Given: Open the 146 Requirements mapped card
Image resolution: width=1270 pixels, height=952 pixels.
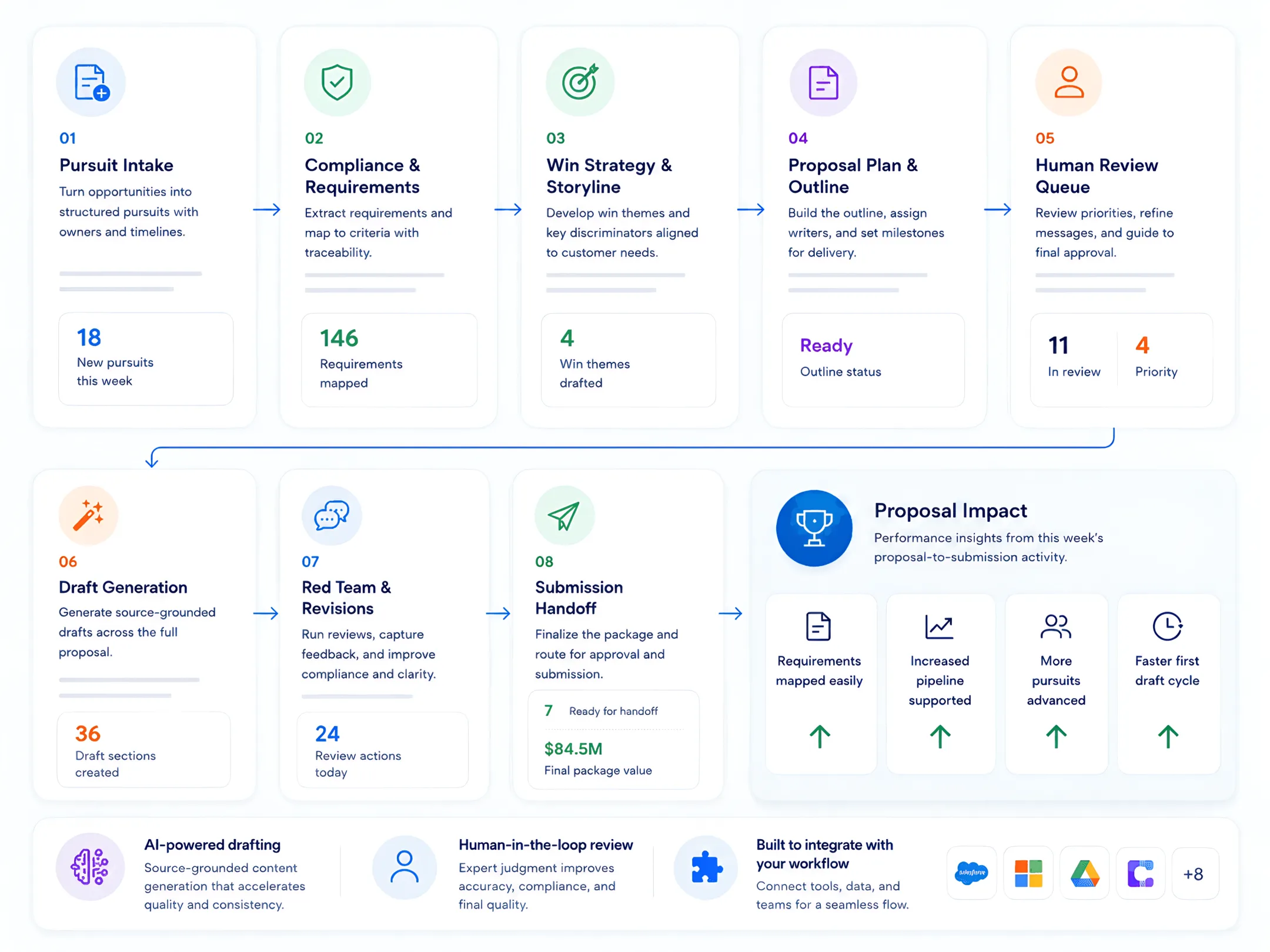Looking at the screenshot, I should pyautogui.click(x=389, y=360).
